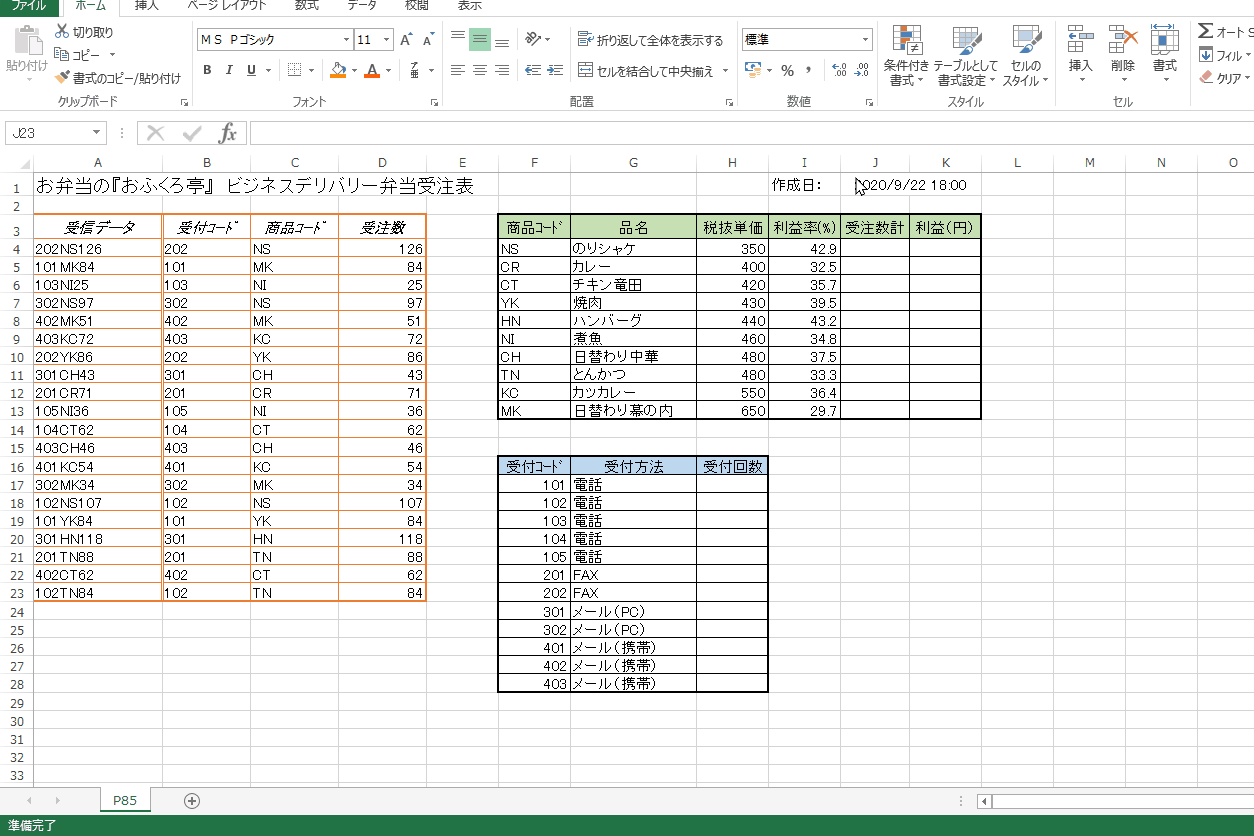
Task: Toggle italic formatting
Action: coord(229,70)
